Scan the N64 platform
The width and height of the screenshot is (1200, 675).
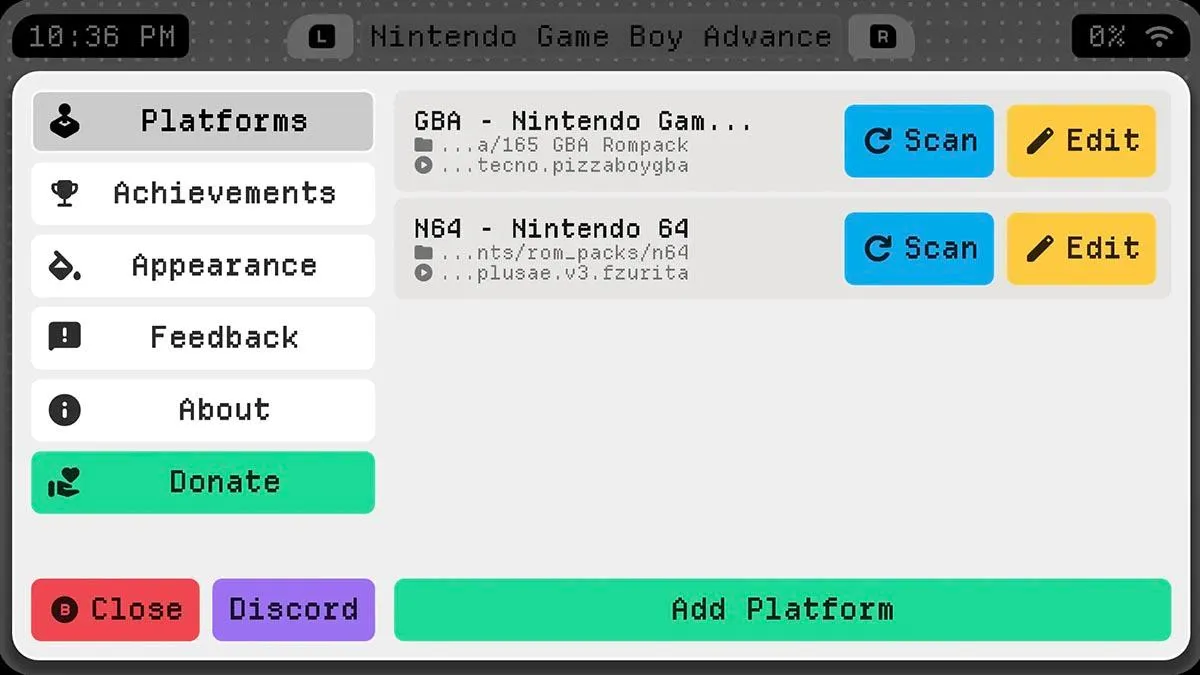tap(919, 249)
